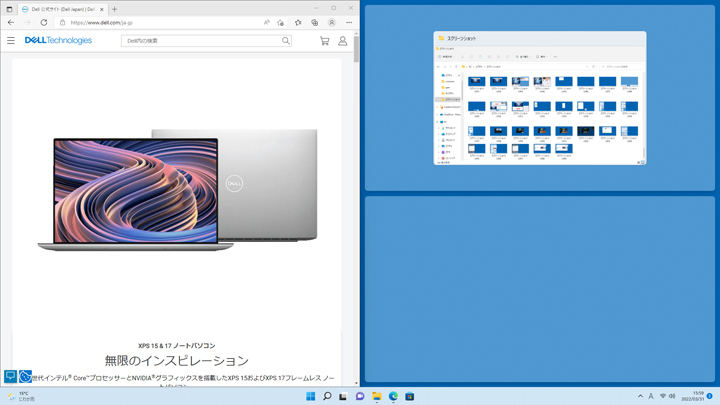720x405 pixels.
Task: Open the Windows Start menu
Action: pyautogui.click(x=310, y=396)
